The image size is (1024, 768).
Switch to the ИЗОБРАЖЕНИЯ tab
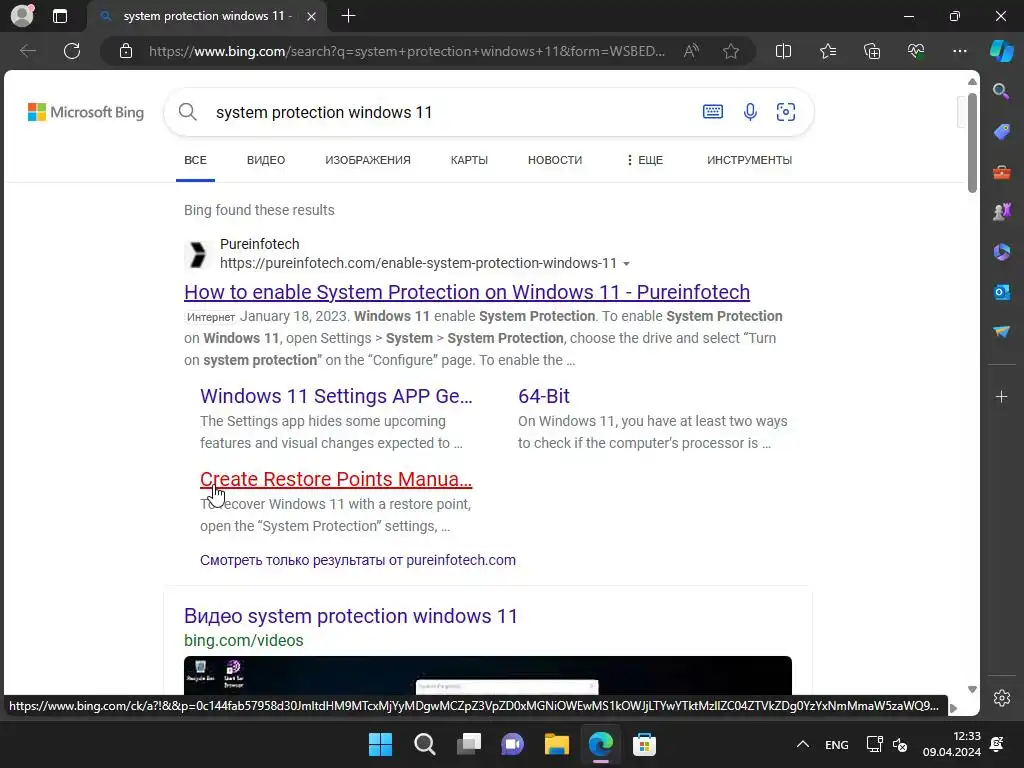(x=368, y=160)
